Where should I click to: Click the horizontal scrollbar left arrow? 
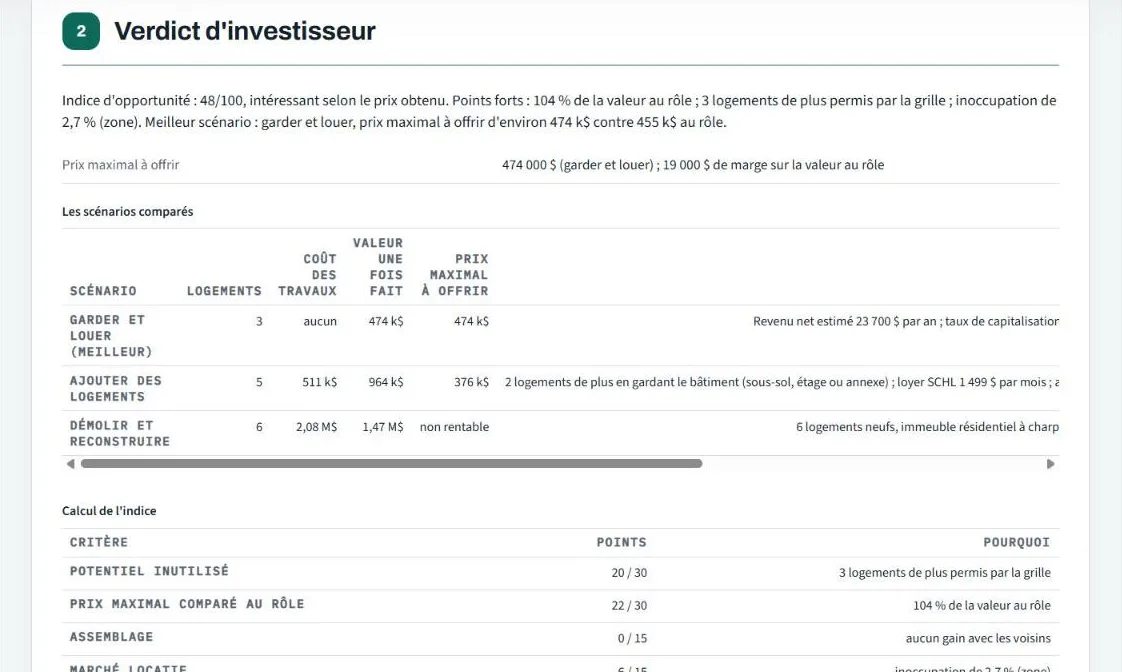click(x=70, y=464)
